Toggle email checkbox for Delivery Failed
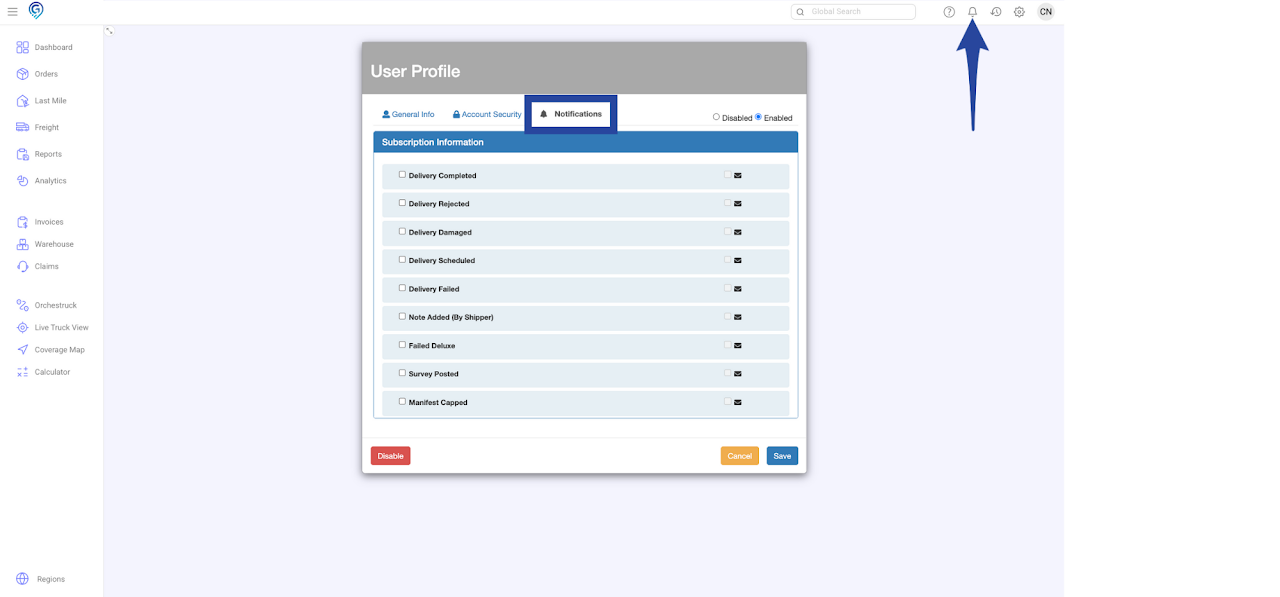The image size is (1280, 597). point(728,288)
